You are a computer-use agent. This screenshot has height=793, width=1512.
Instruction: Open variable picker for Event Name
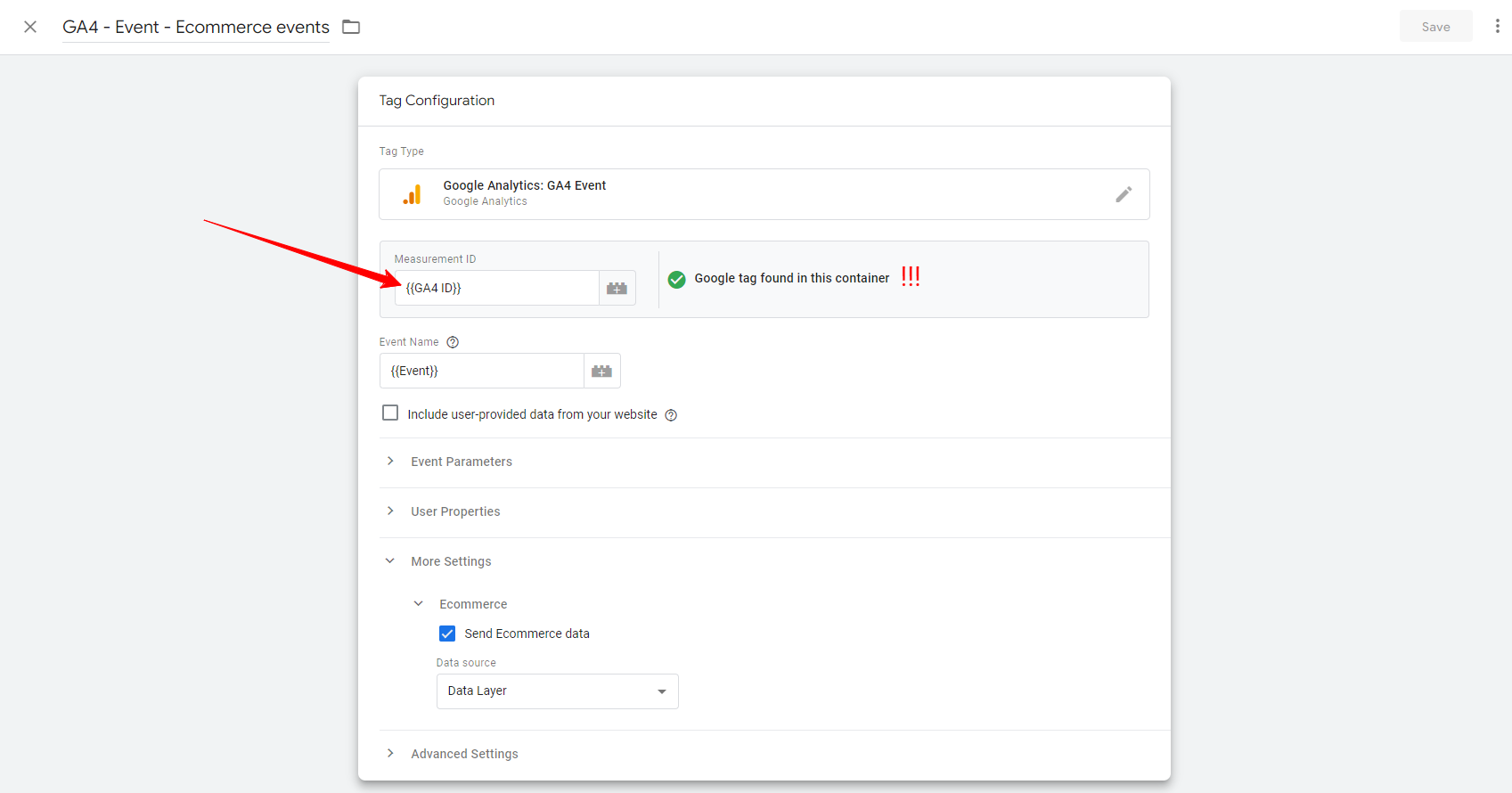pyautogui.click(x=601, y=371)
